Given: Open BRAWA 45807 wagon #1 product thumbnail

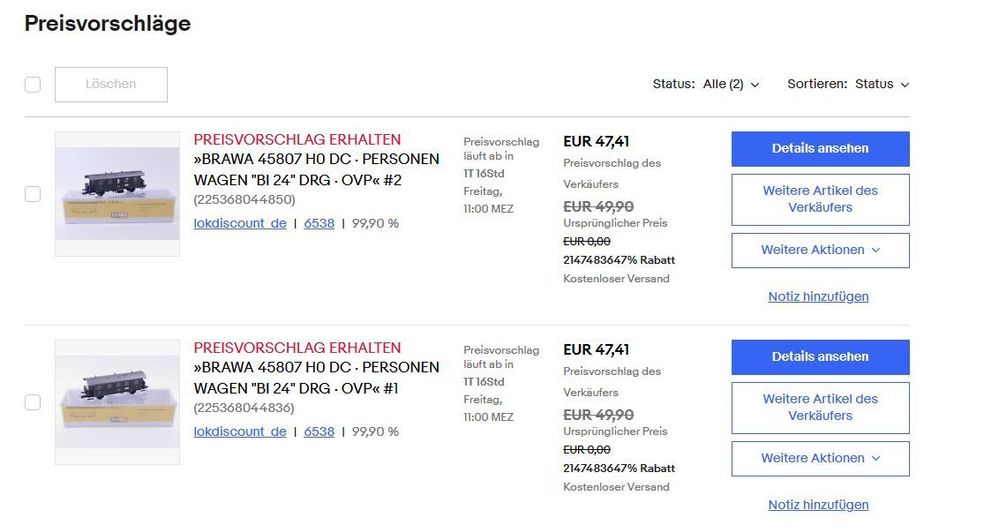Looking at the screenshot, I should (x=117, y=402).
